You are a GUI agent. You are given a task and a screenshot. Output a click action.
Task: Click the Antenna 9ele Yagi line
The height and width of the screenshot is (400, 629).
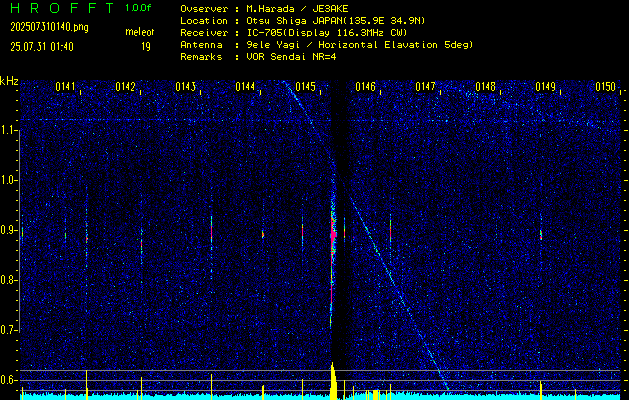[x=326, y=45]
